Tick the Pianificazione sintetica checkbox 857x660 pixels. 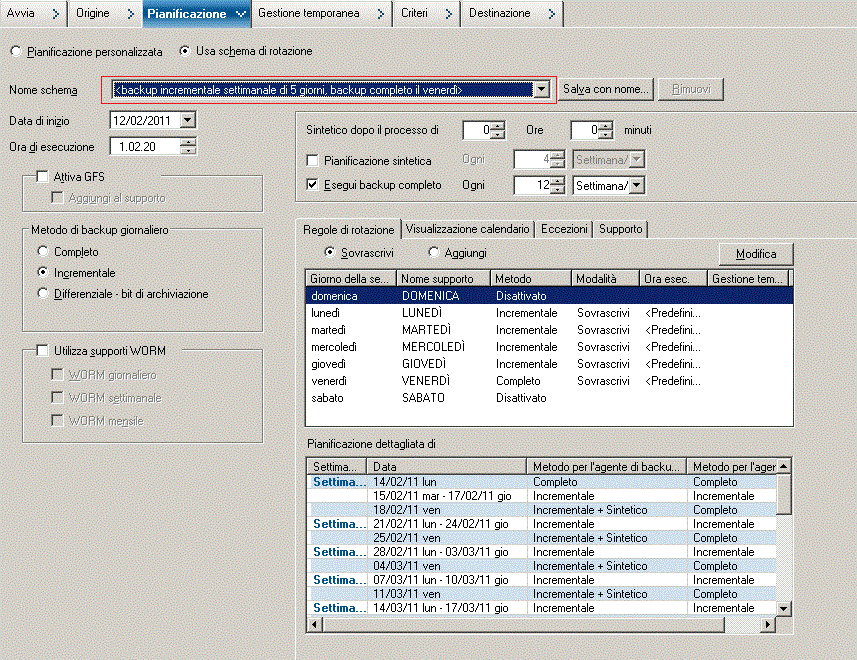point(312,160)
